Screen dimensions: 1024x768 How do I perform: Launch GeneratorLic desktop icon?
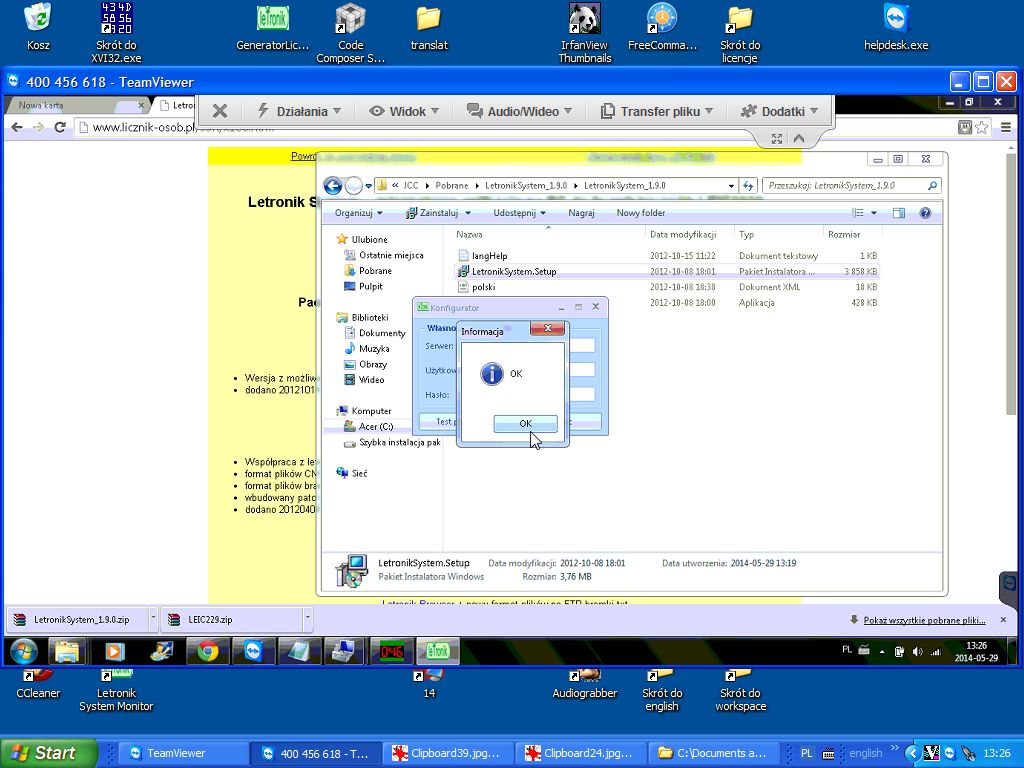(x=272, y=27)
